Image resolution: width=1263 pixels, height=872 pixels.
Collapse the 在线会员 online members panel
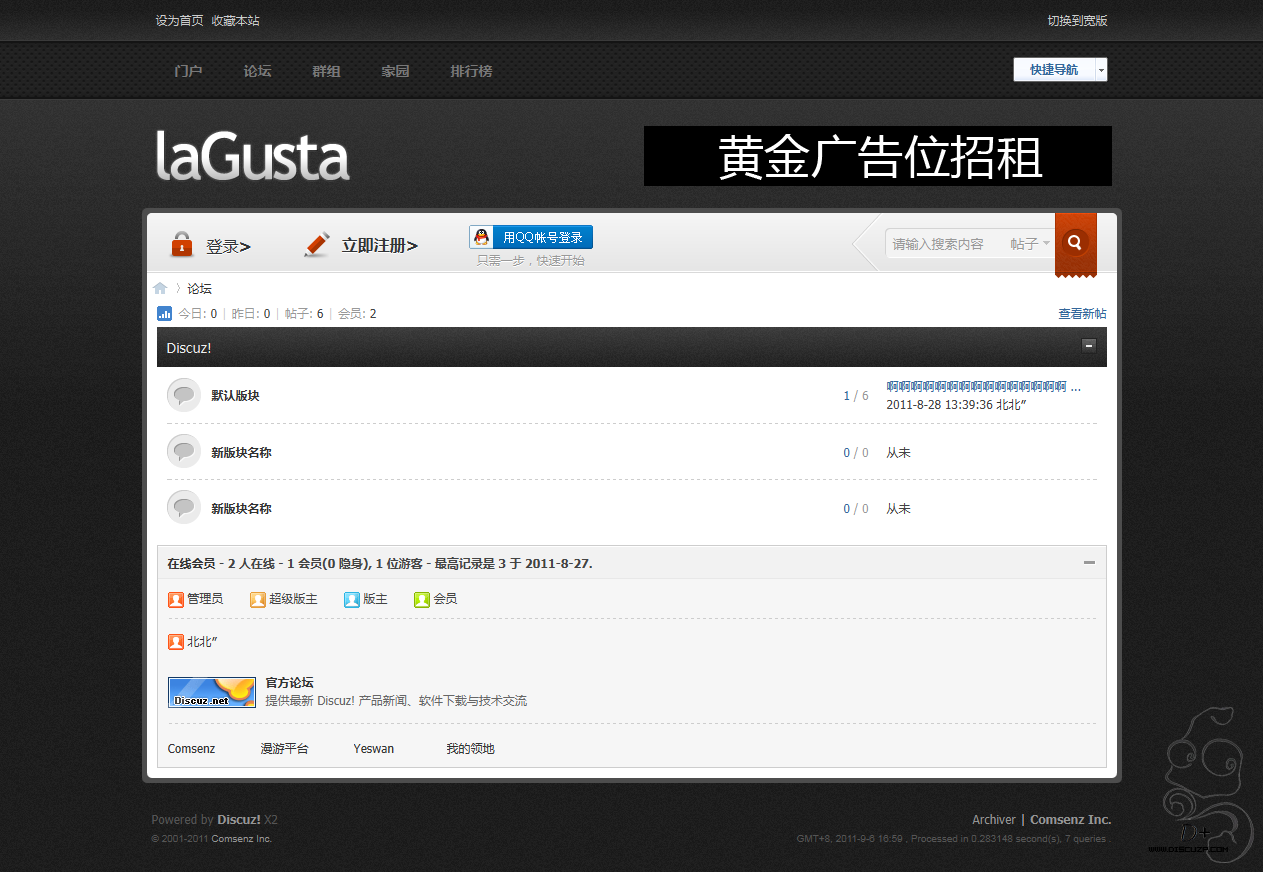pyautogui.click(x=1089, y=563)
